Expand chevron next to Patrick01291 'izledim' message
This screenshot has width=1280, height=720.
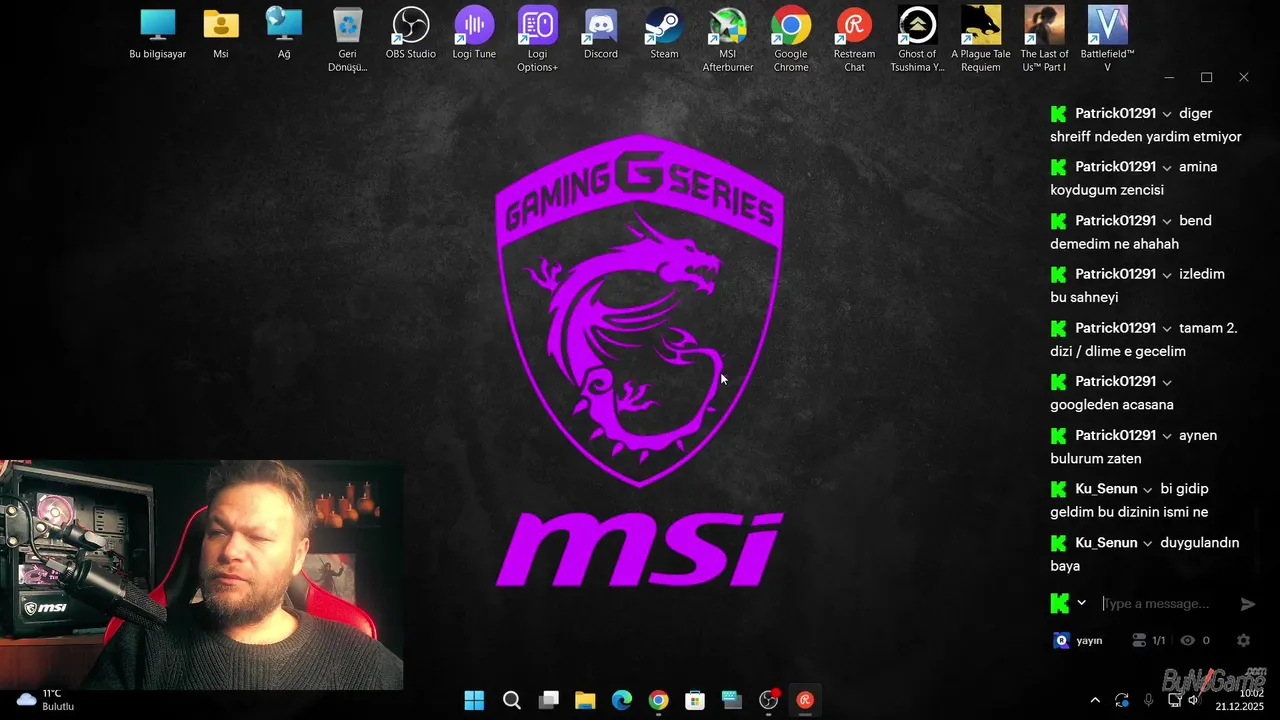[x=1167, y=275]
